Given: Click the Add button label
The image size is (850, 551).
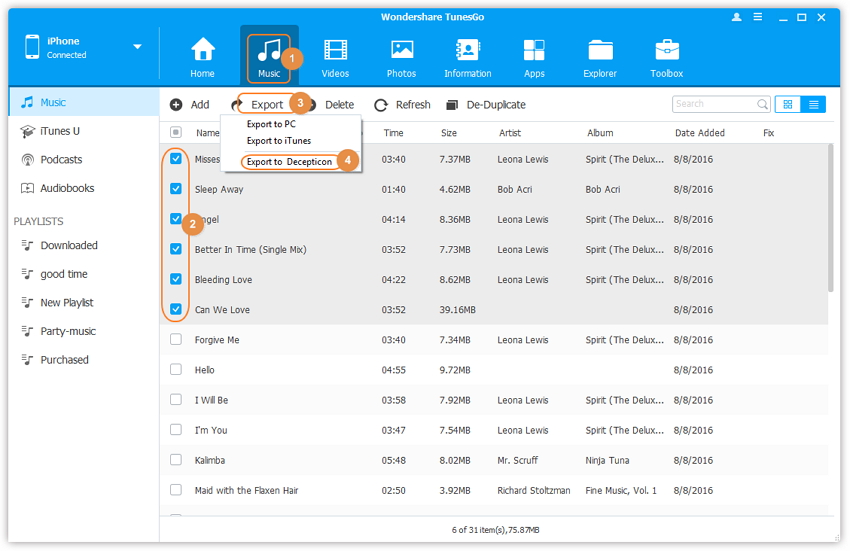Looking at the screenshot, I should point(200,105).
